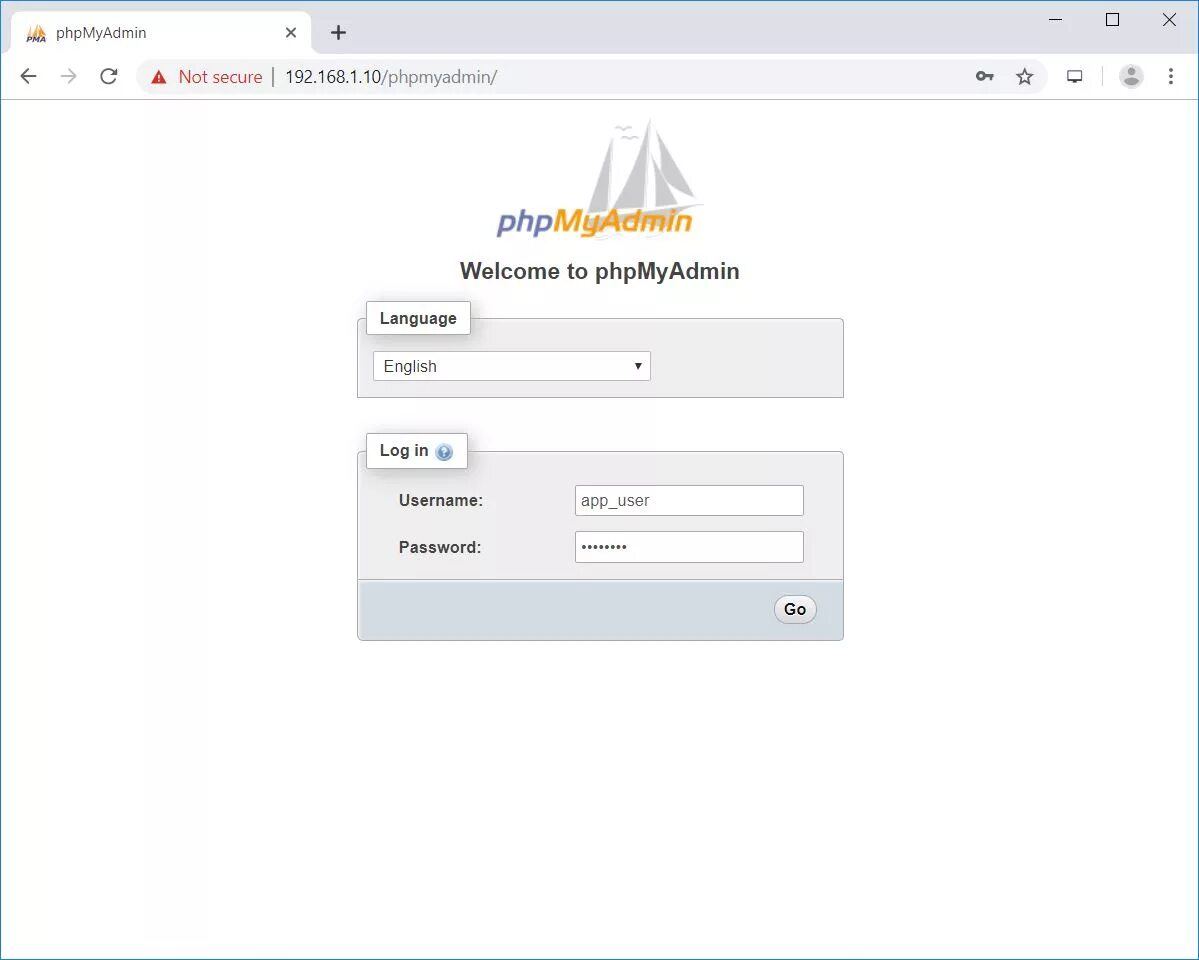Click 'Welcome to phpMyAdmin' heading

pos(600,271)
